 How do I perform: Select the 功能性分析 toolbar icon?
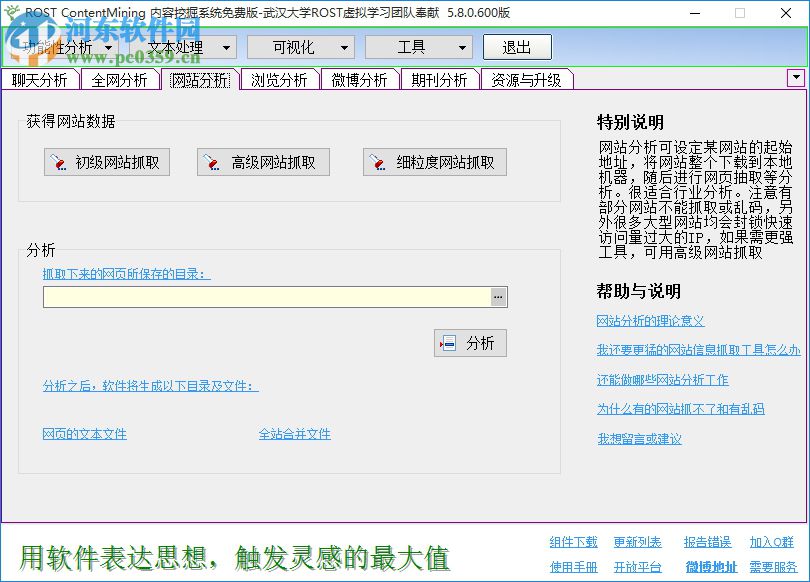pyautogui.click(x=55, y=46)
